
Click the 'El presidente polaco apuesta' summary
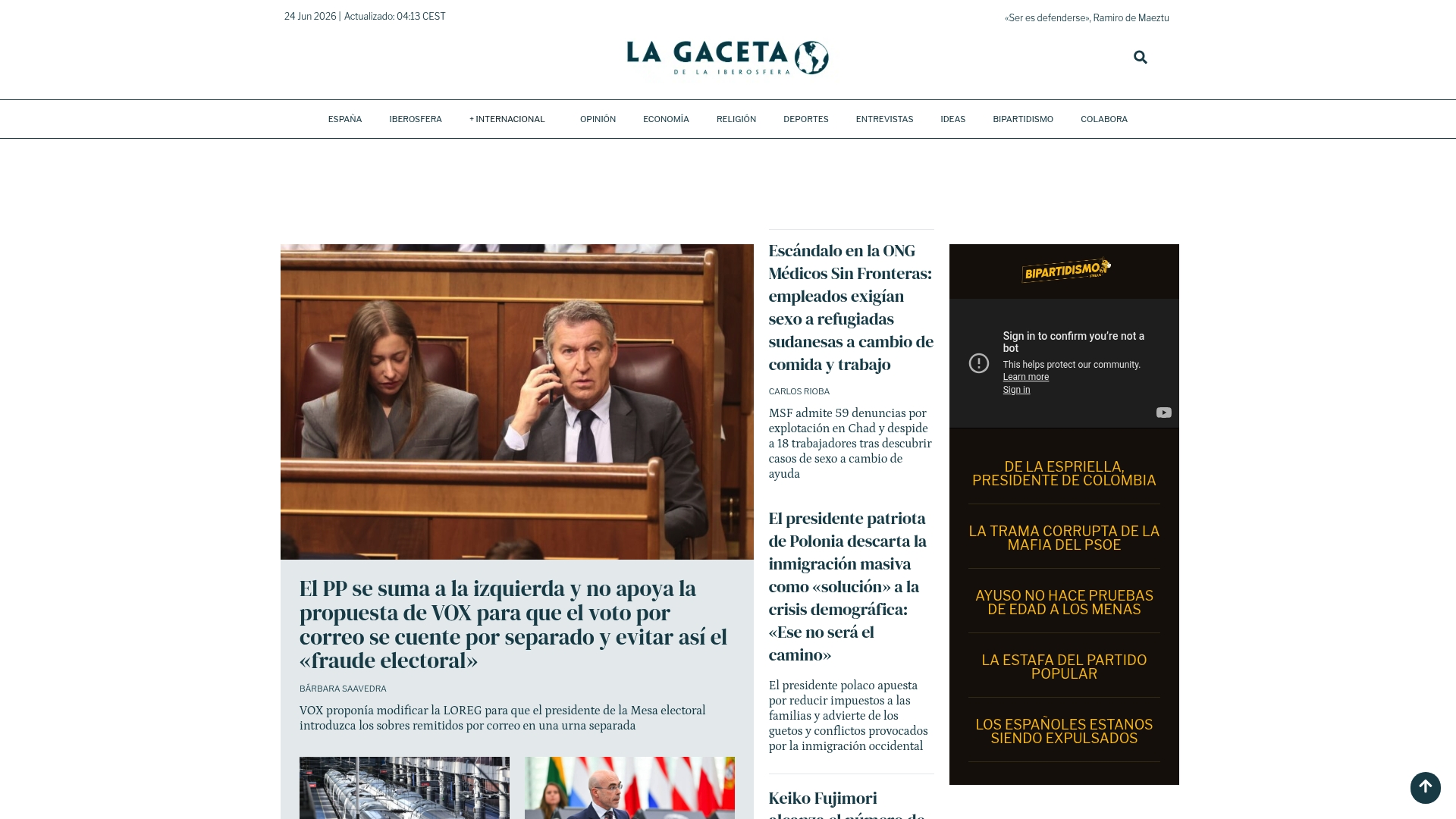(x=848, y=715)
